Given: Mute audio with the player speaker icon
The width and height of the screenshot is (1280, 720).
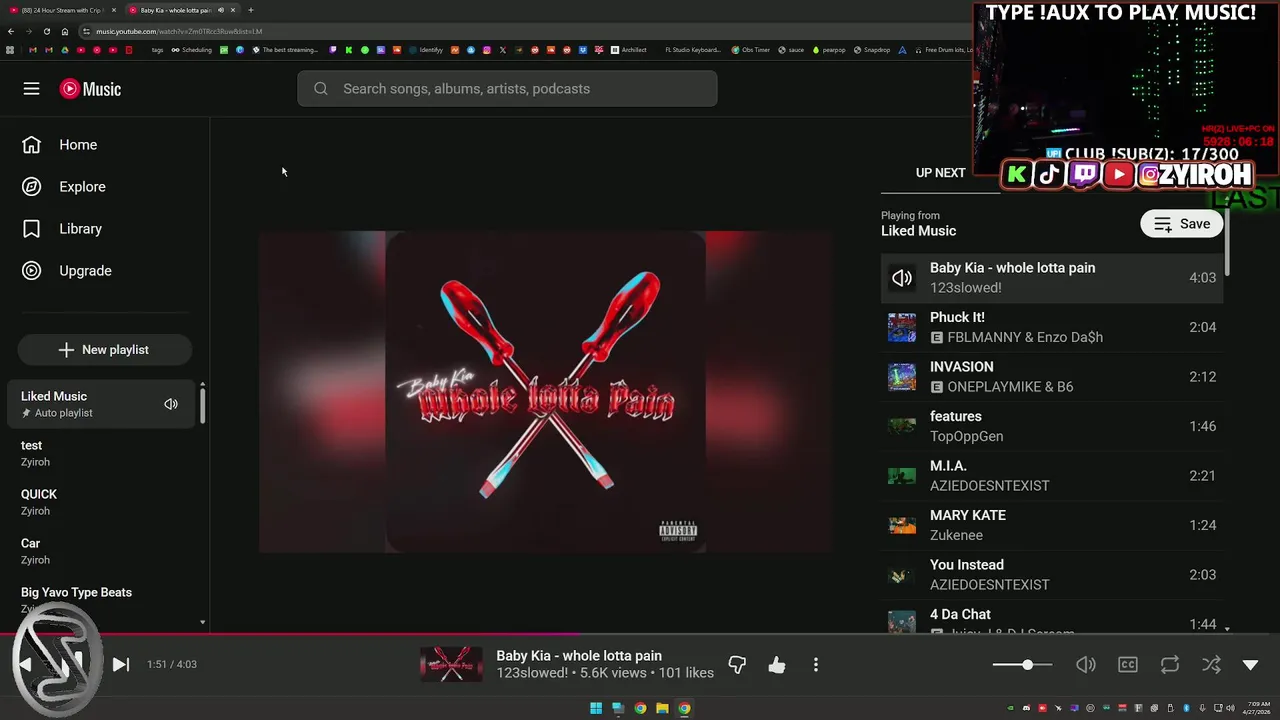Looking at the screenshot, I should tap(1085, 664).
